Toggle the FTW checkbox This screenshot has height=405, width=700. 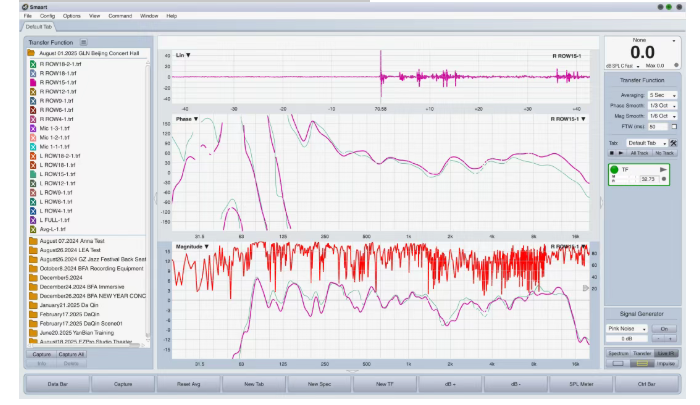(x=674, y=127)
